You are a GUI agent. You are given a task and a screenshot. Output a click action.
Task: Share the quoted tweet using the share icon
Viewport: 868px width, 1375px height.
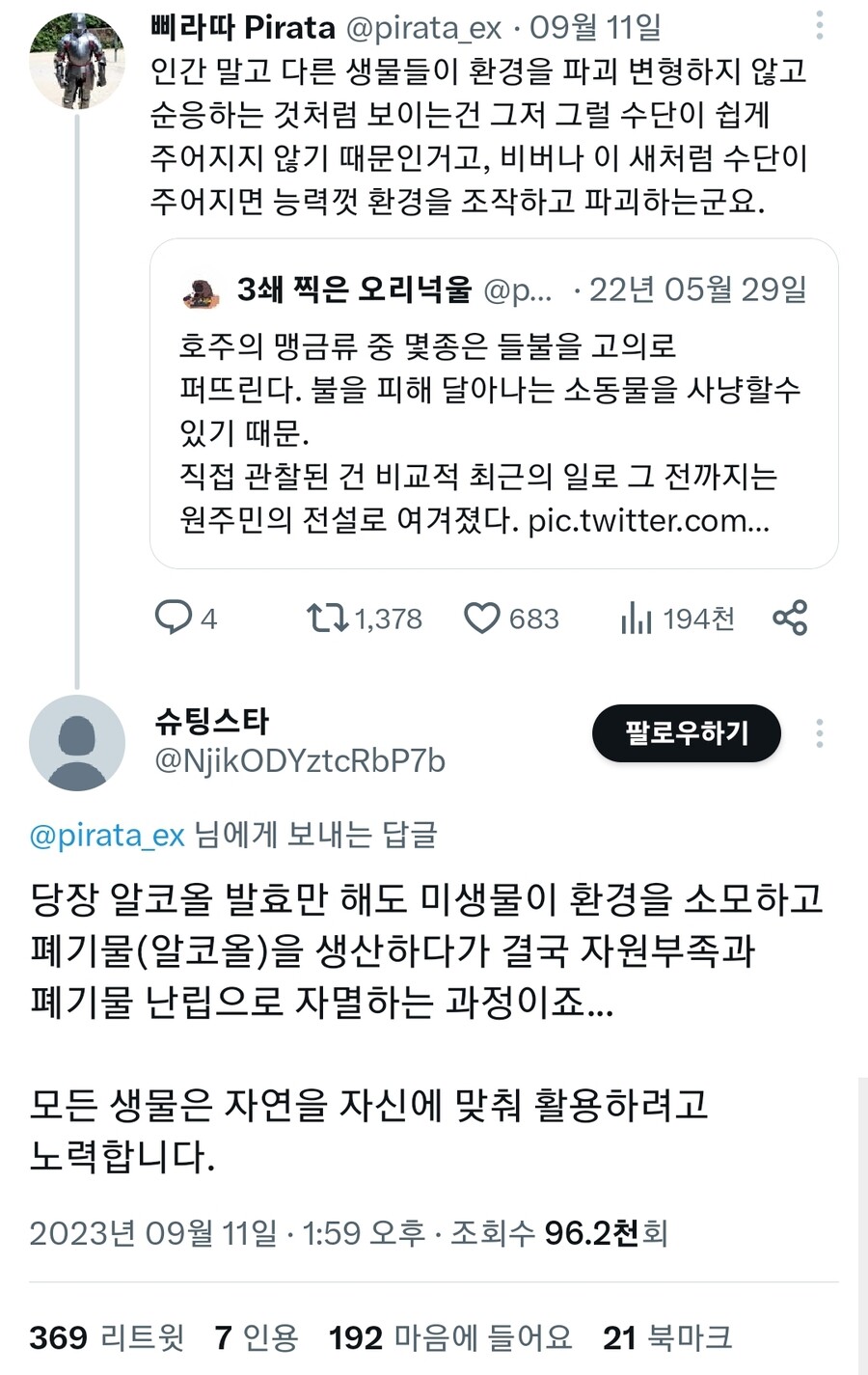791,619
